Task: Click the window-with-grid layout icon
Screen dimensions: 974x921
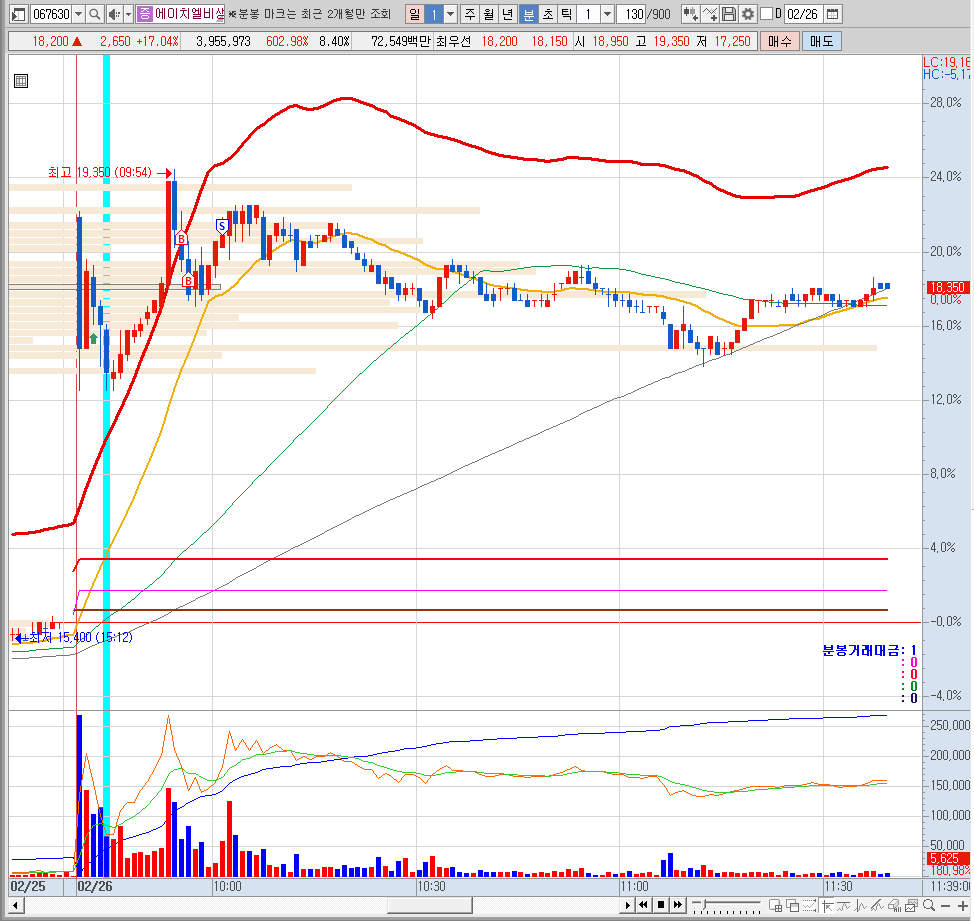Action: pyautogui.click(x=776, y=905)
